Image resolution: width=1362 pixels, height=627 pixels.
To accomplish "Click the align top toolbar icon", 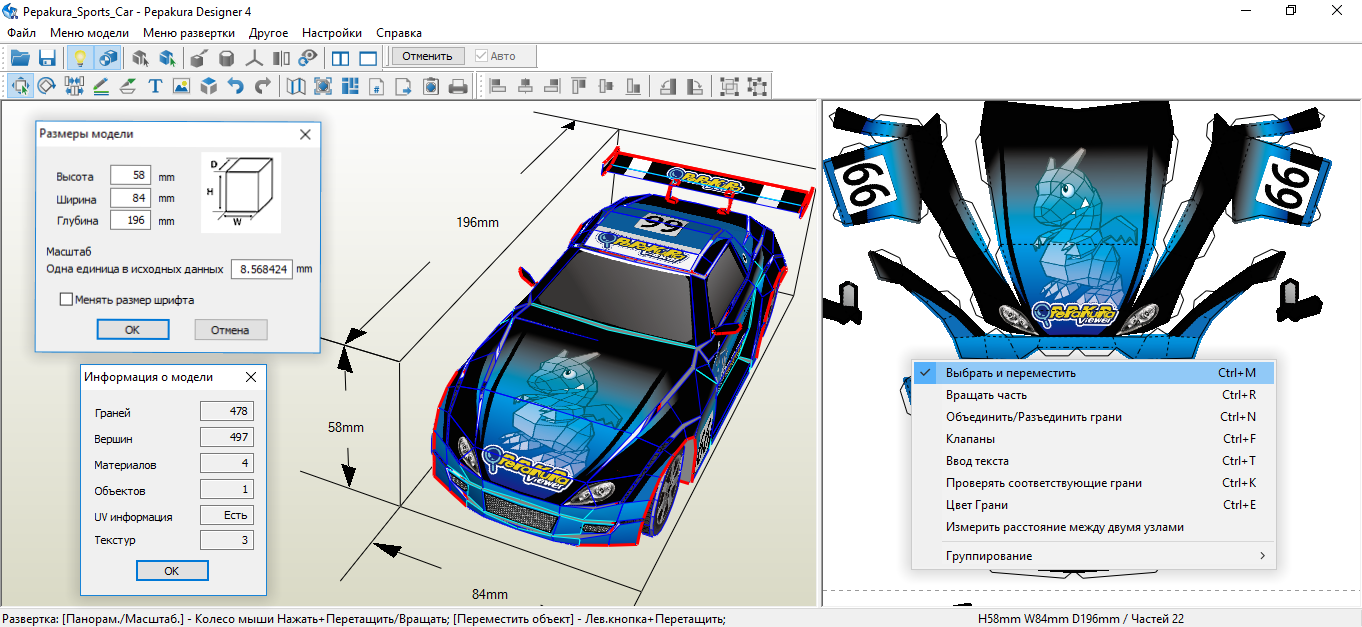I will tap(579, 86).
